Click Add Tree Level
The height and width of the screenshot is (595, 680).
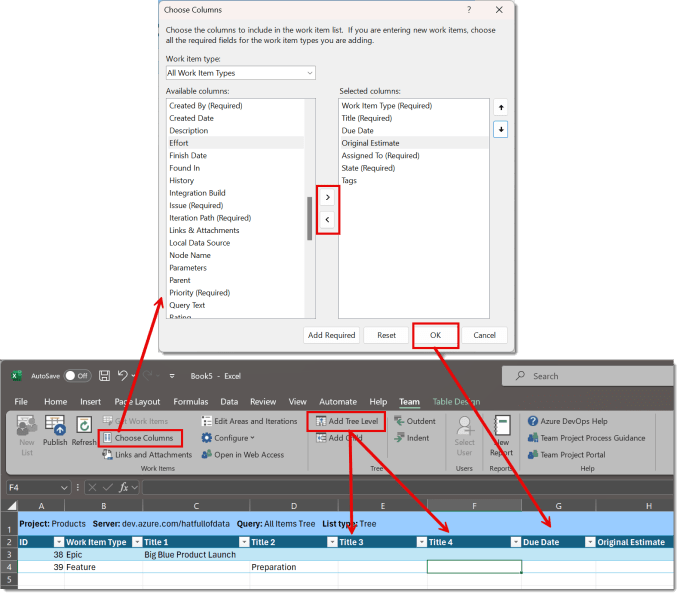347,422
